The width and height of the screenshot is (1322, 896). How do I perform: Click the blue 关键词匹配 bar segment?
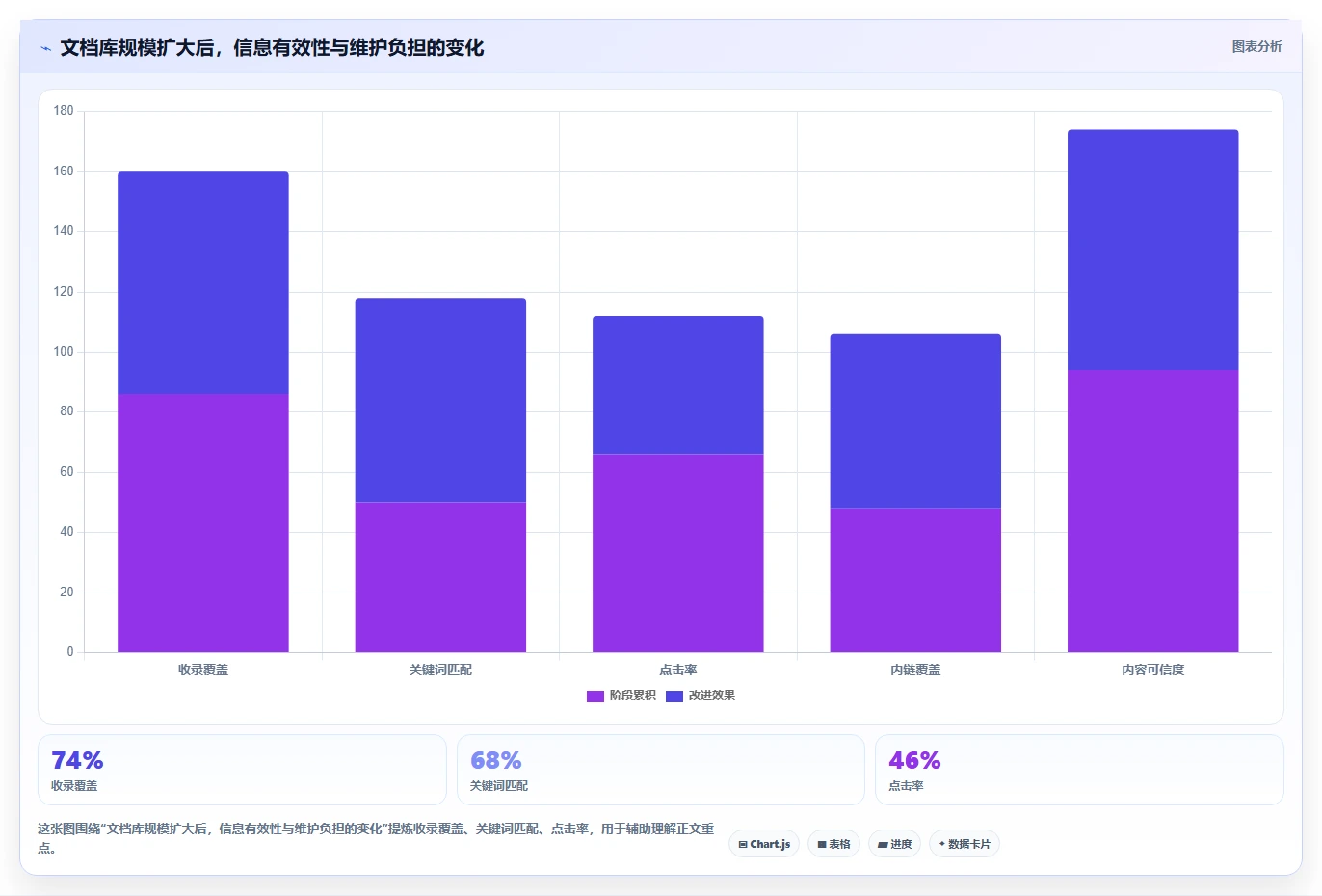click(x=440, y=400)
